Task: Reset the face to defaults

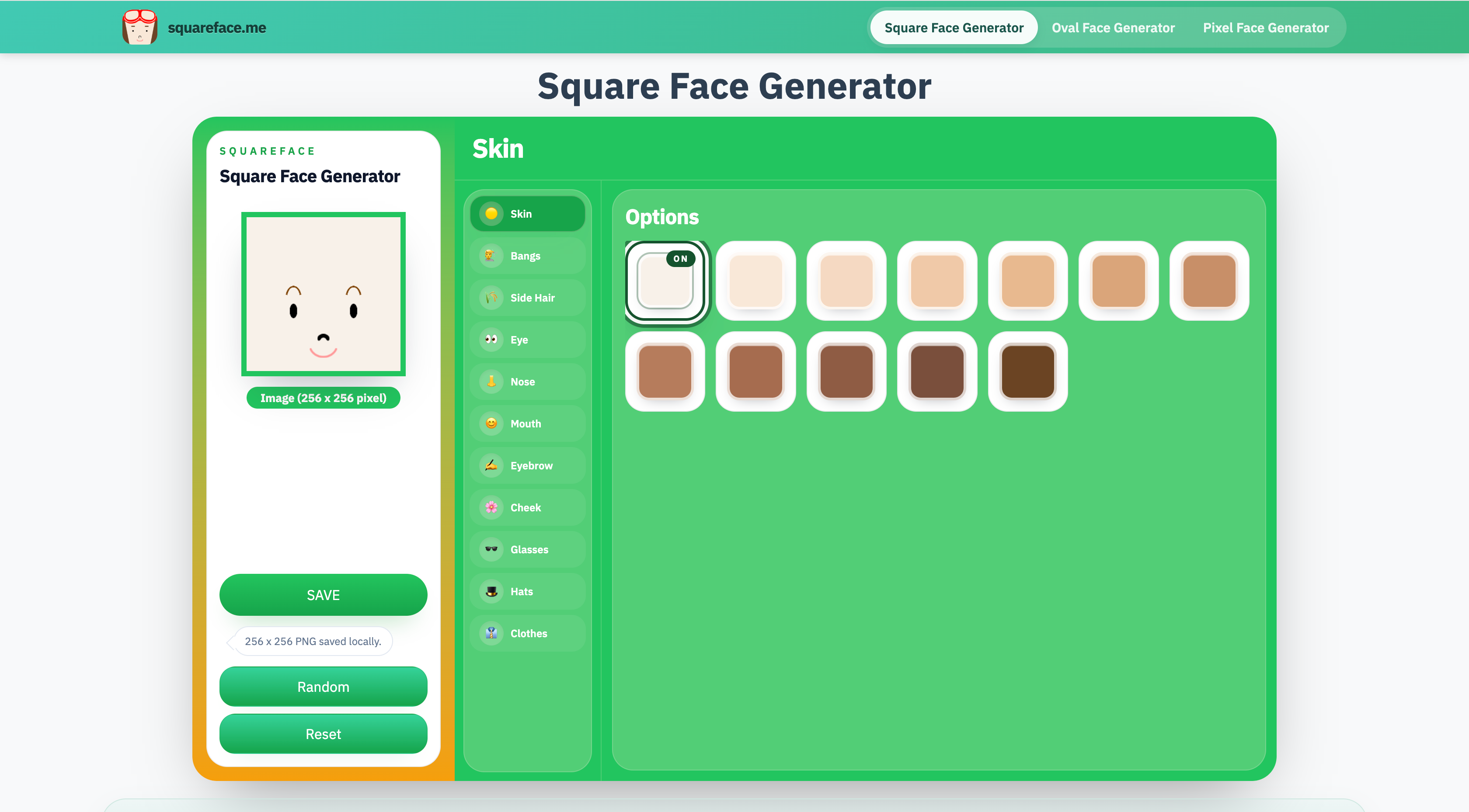Action: click(323, 733)
